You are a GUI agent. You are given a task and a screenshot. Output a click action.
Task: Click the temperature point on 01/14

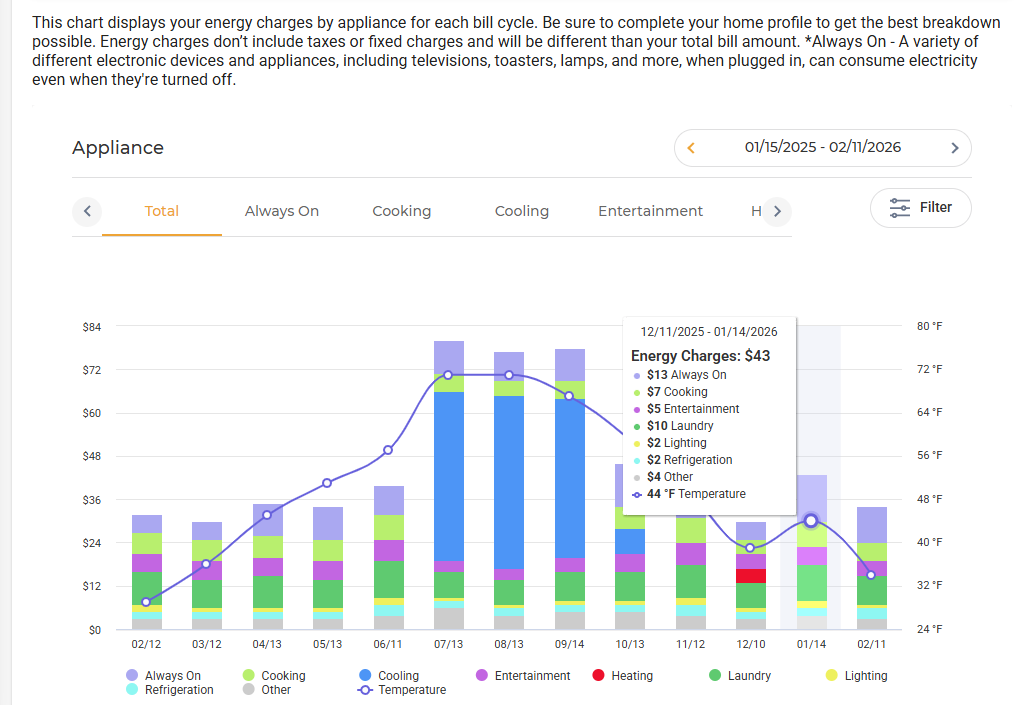pyautogui.click(x=811, y=520)
